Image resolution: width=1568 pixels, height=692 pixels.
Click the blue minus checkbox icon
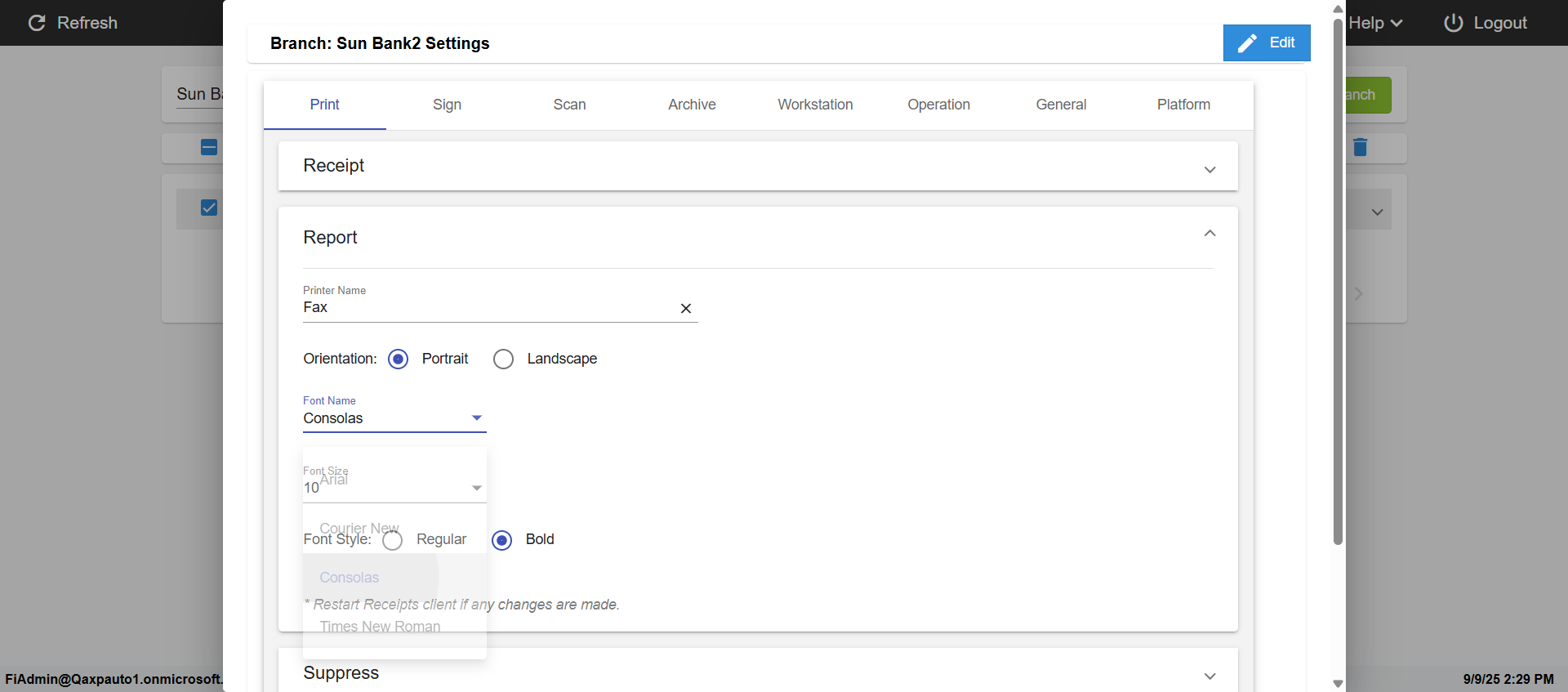click(x=209, y=147)
